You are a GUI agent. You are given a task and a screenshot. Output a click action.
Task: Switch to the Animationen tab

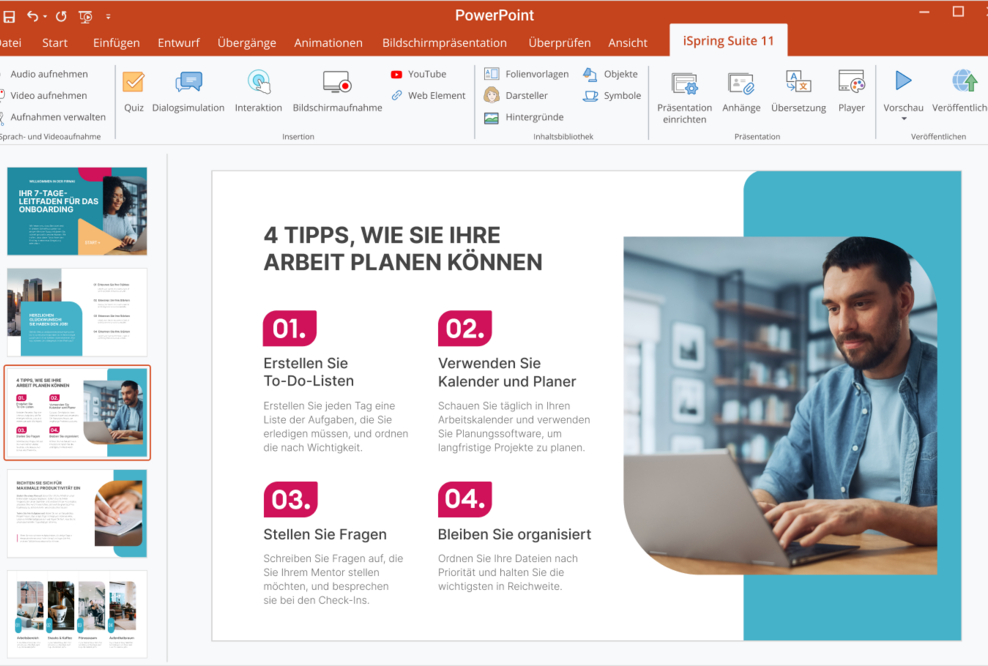coord(328,43)
